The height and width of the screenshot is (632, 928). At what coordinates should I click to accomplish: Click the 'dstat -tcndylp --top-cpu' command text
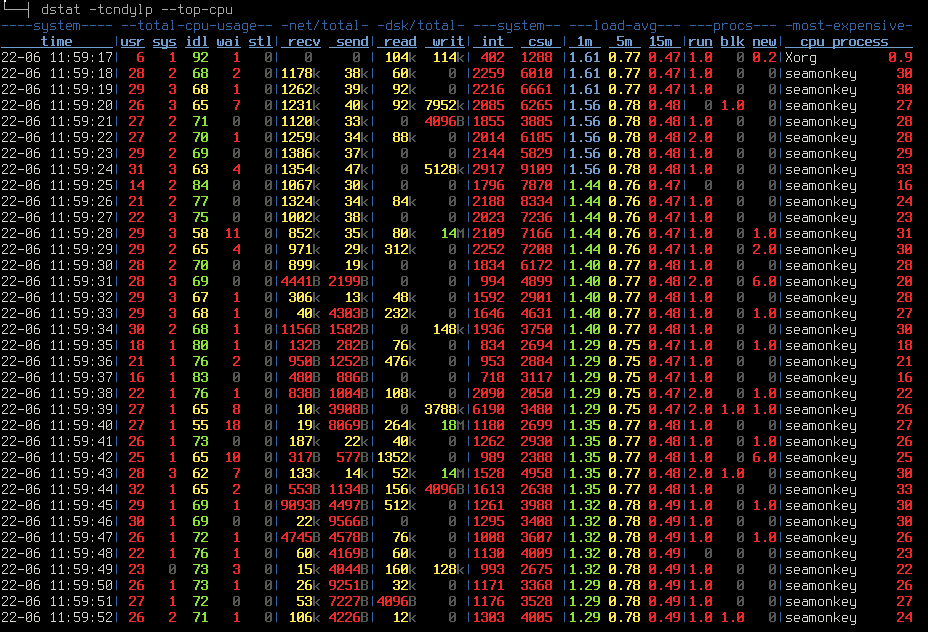click(137, 9)
